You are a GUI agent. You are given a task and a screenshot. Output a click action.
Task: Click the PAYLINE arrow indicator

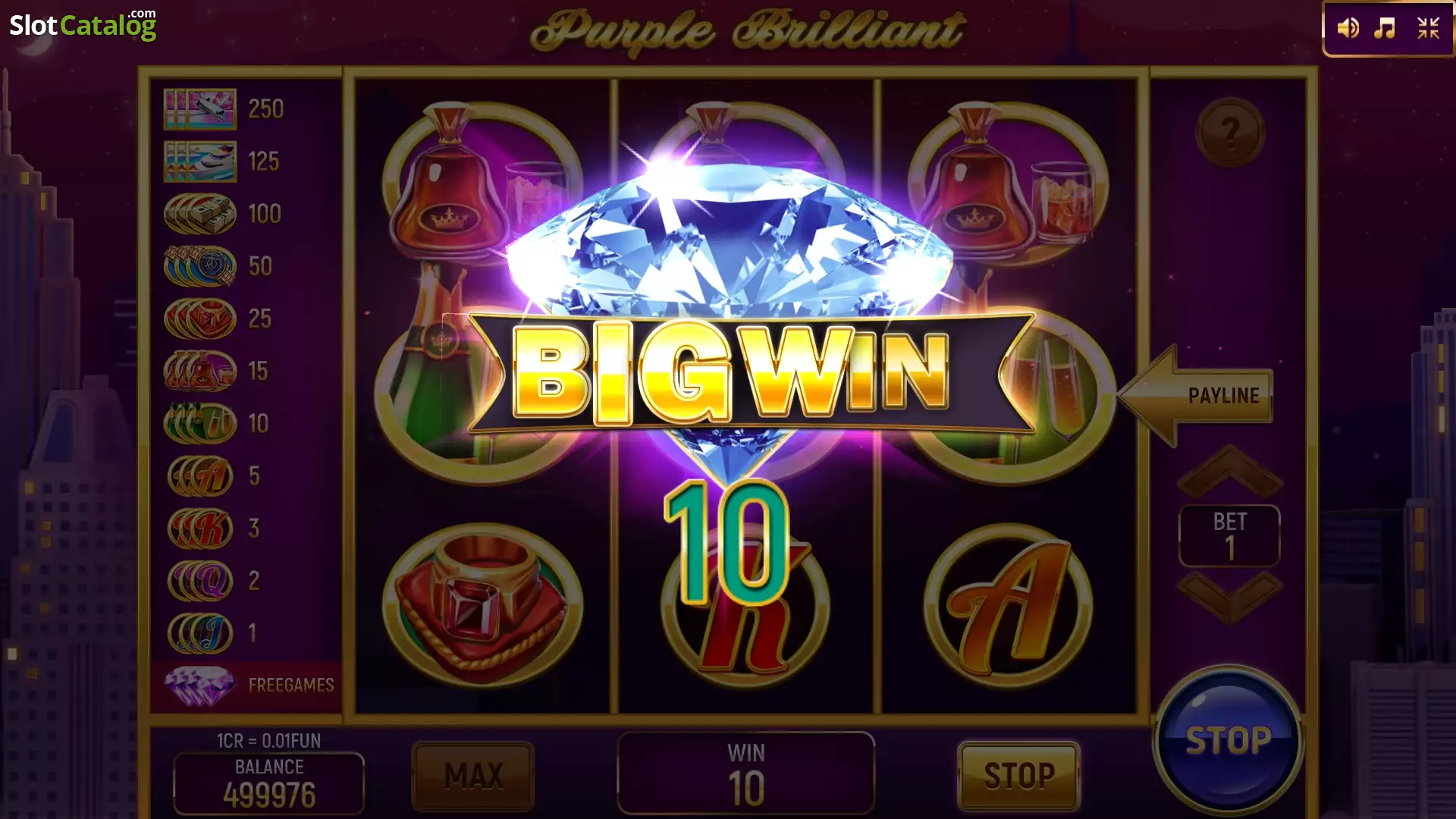(x=1196, y=395)
